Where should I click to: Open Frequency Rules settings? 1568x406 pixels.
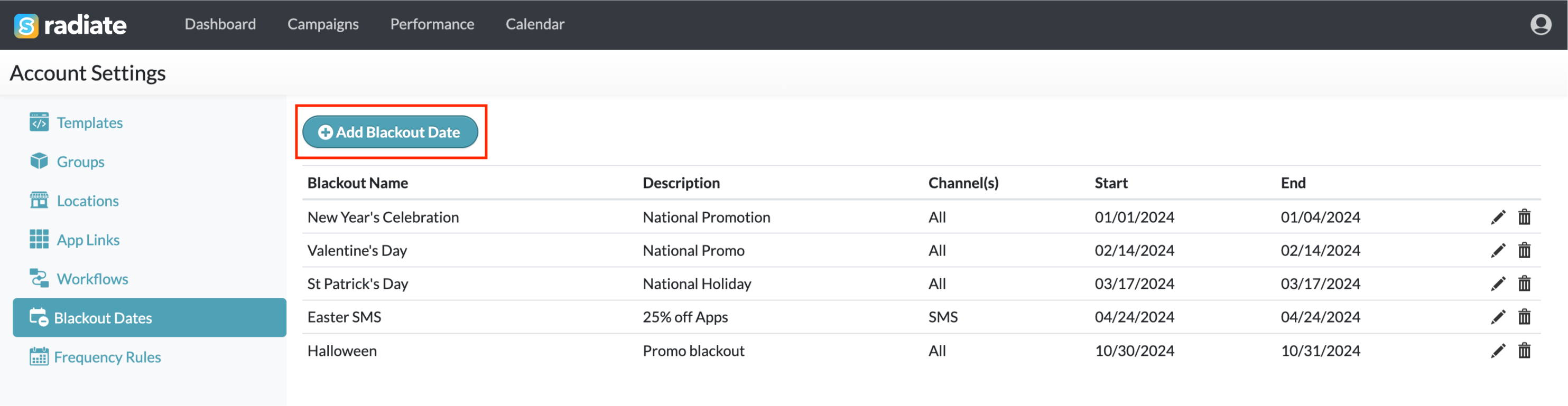coord(107,357)
